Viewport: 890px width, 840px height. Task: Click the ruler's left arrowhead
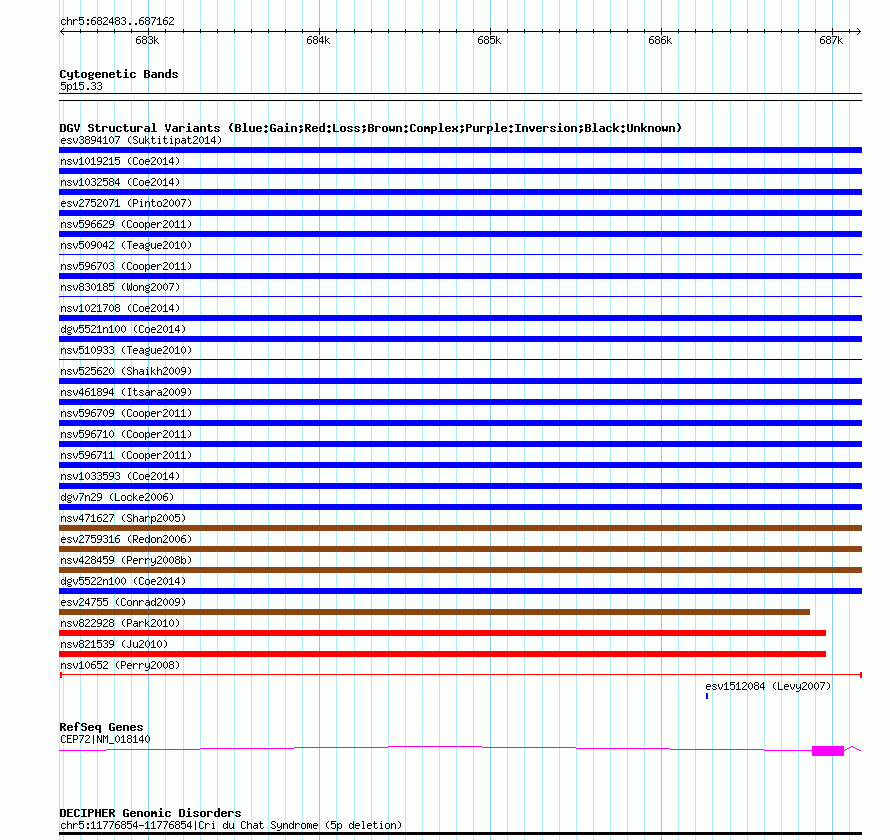pos(62,31)
